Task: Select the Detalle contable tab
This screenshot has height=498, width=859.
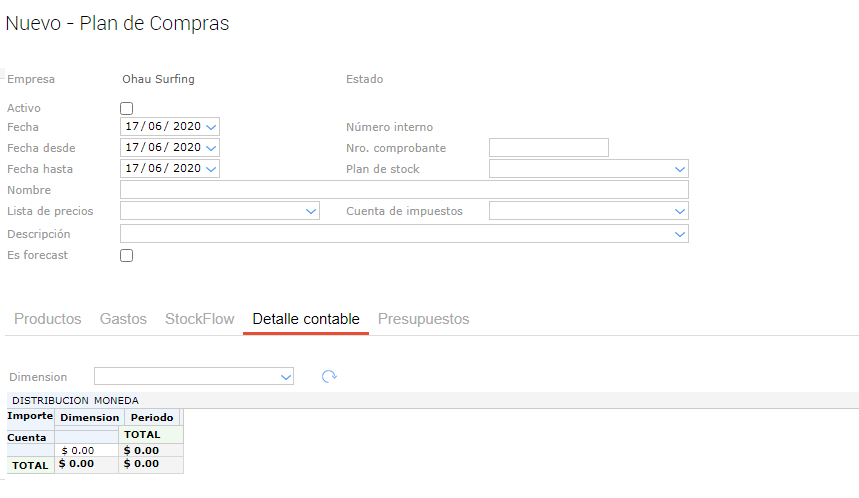Action: [306, 319]
